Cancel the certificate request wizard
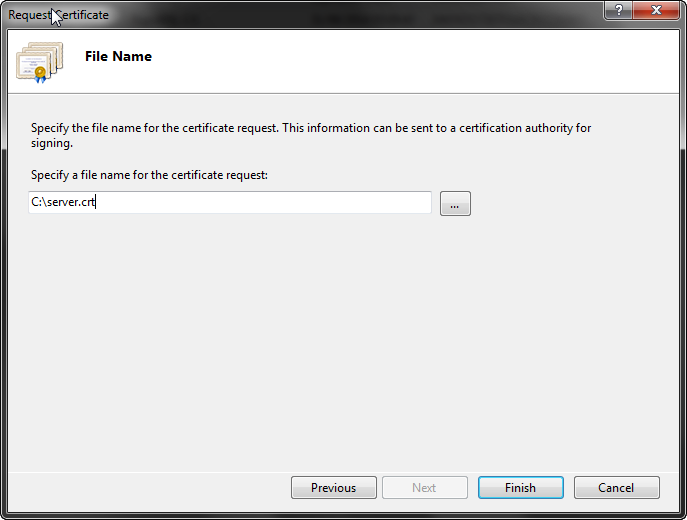The height and width of the screenshot is (520, 687). (616, 488)
